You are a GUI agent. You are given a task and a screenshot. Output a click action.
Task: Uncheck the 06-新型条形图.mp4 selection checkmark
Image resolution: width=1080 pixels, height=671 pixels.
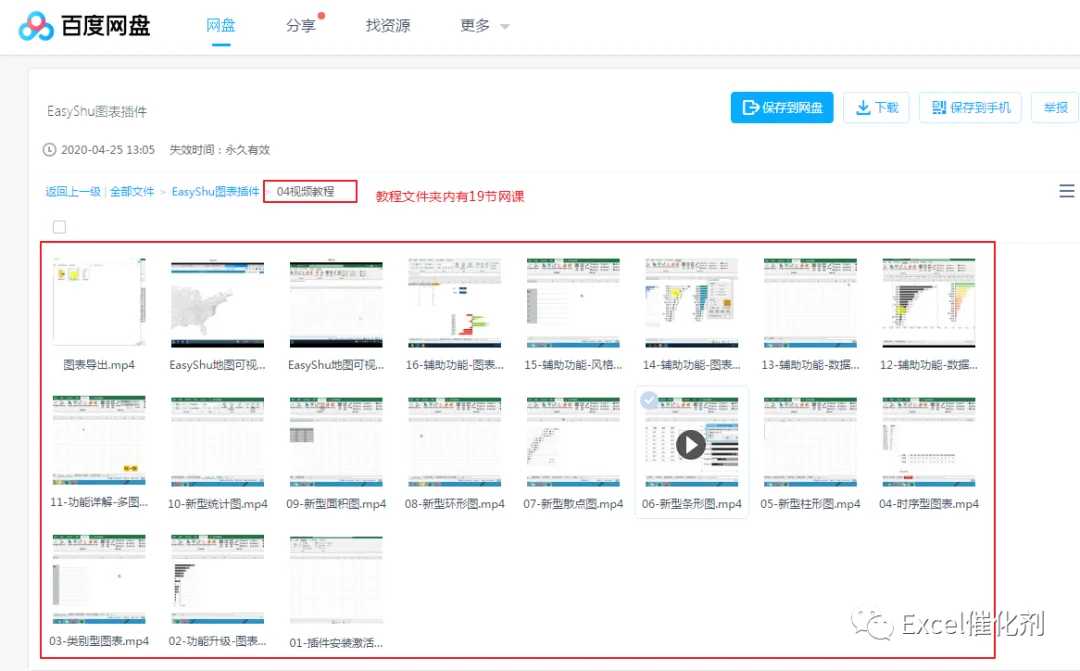tap(648, 400)
